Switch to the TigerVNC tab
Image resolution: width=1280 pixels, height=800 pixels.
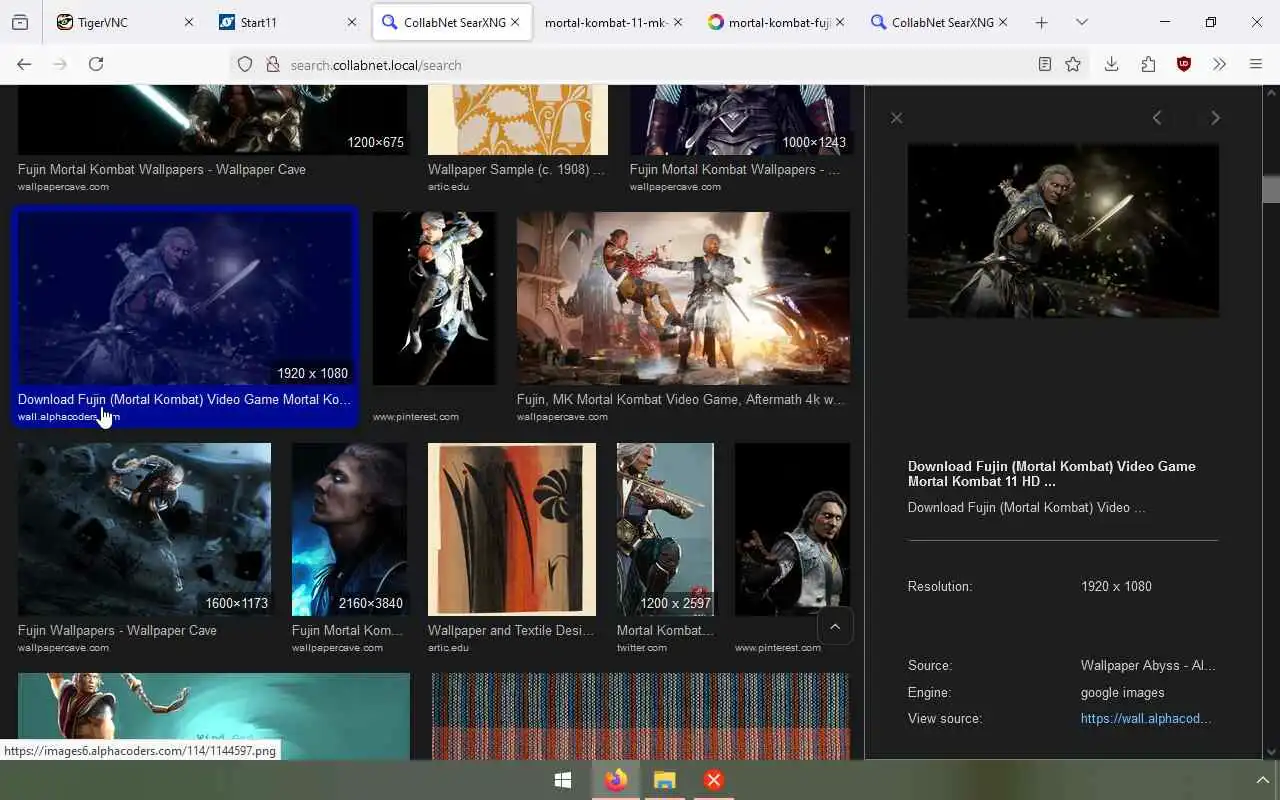[x=126, y=22]
